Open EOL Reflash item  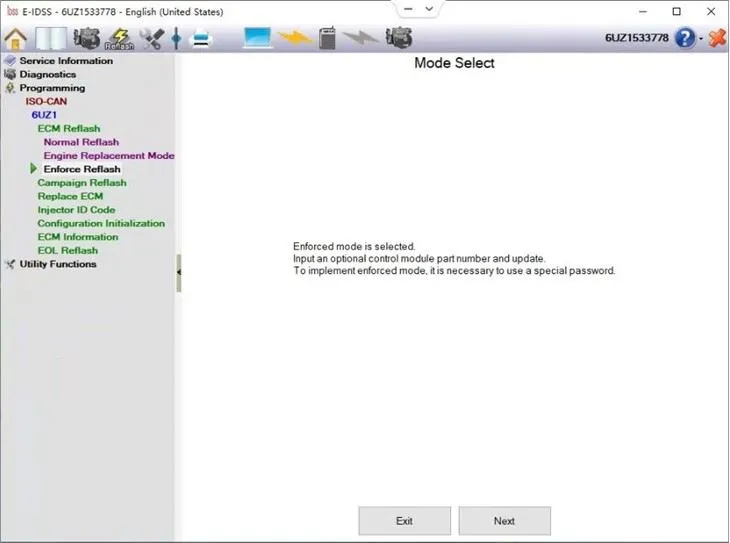click(x=68, y=250)
